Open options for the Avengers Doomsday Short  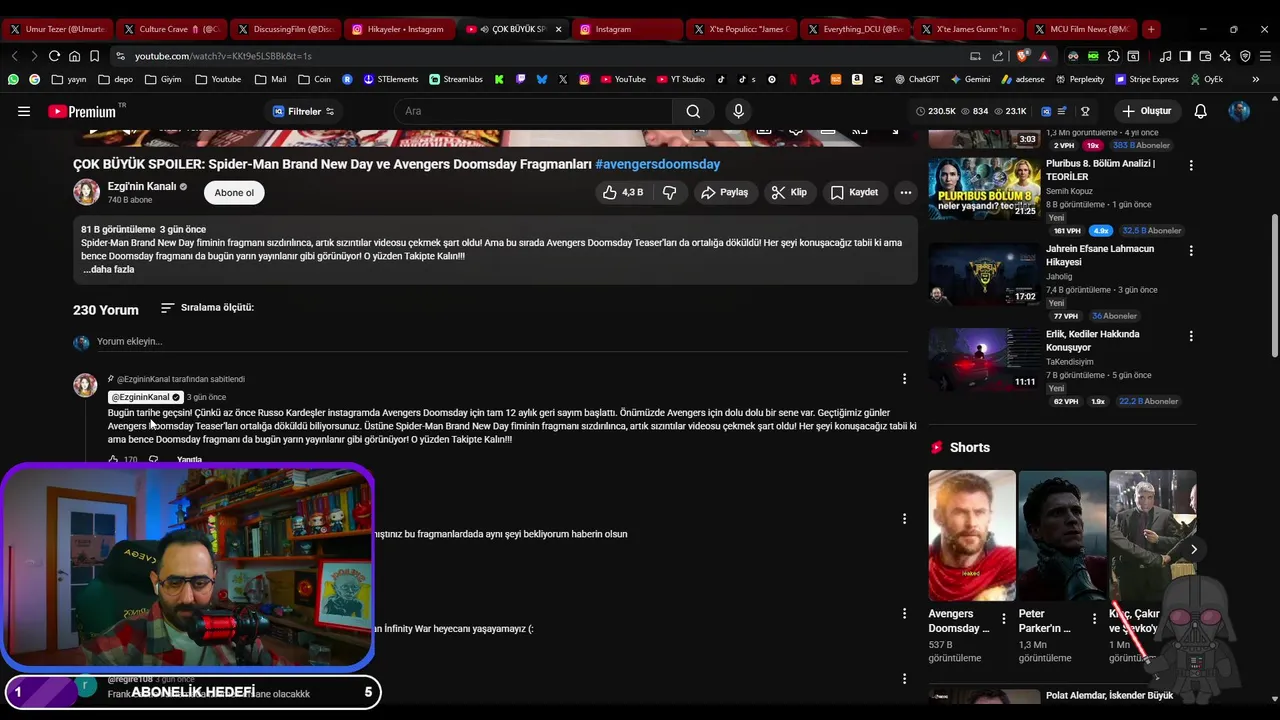pyautogui.click(x=1004, y=619)
